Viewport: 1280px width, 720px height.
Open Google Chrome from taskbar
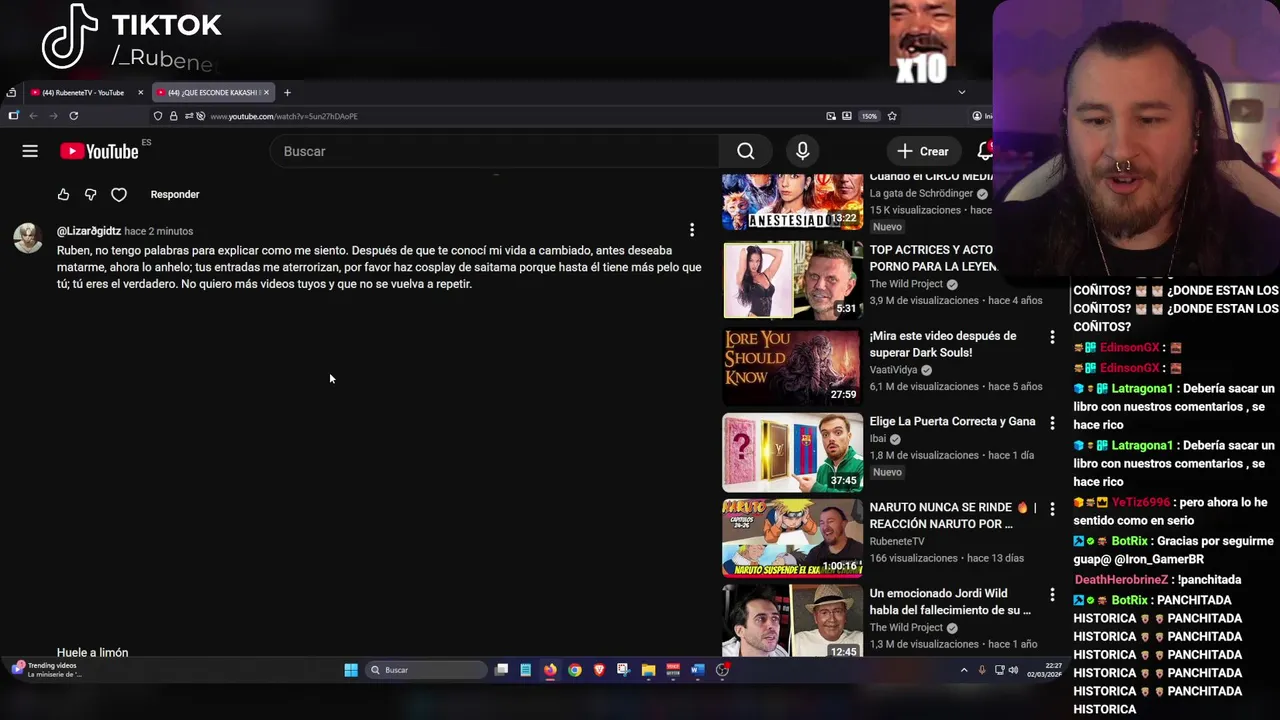pyautogui.click(x=575, y=670)
